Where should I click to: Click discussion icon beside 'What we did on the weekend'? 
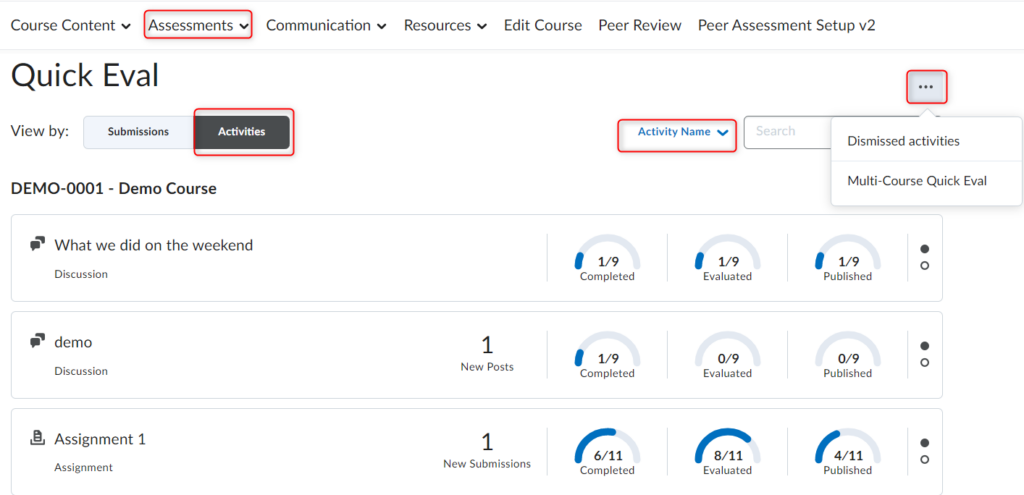tap(38, 244)
